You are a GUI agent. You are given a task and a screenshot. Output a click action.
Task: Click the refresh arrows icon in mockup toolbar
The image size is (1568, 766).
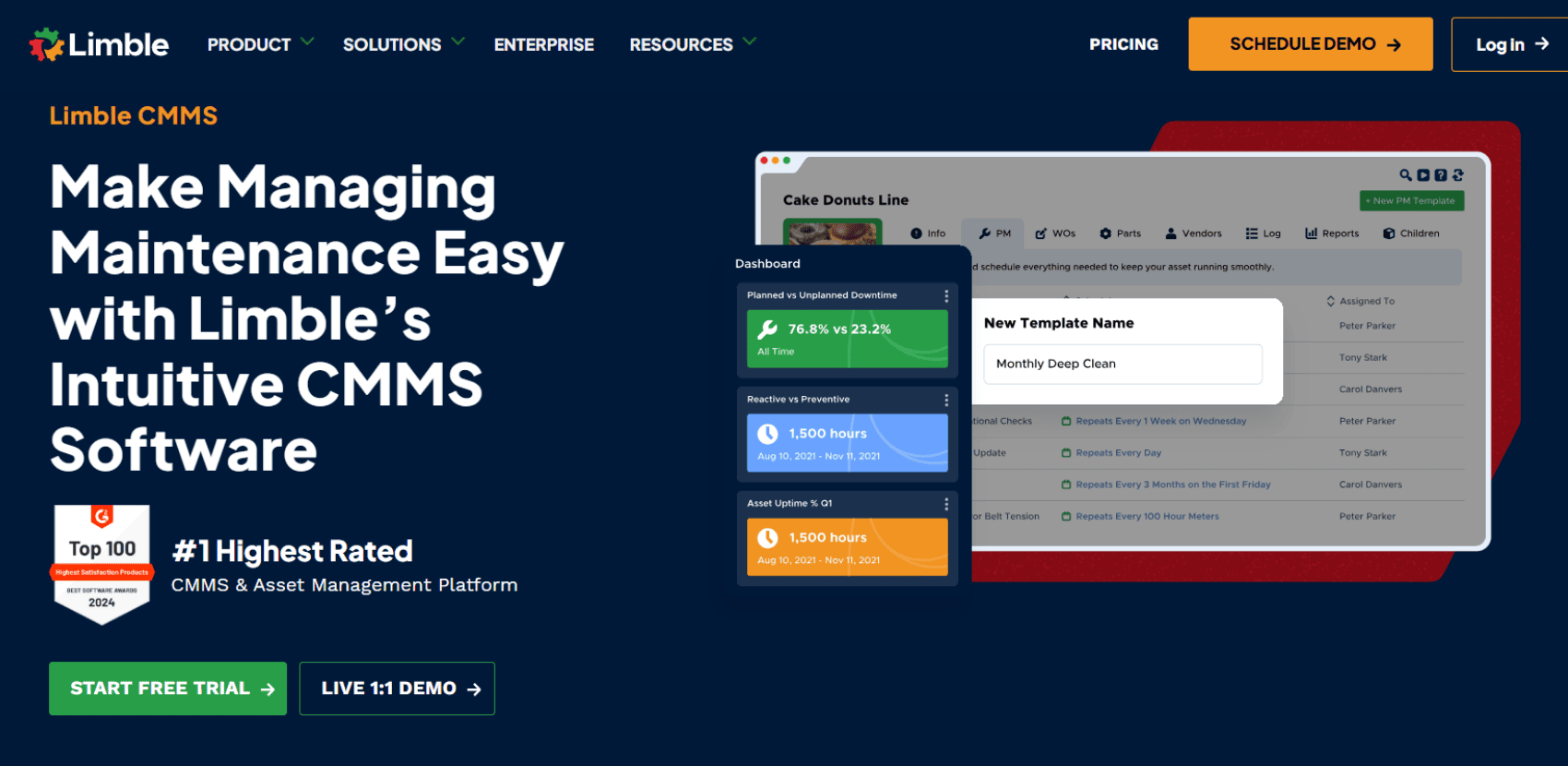(1458, 175)
